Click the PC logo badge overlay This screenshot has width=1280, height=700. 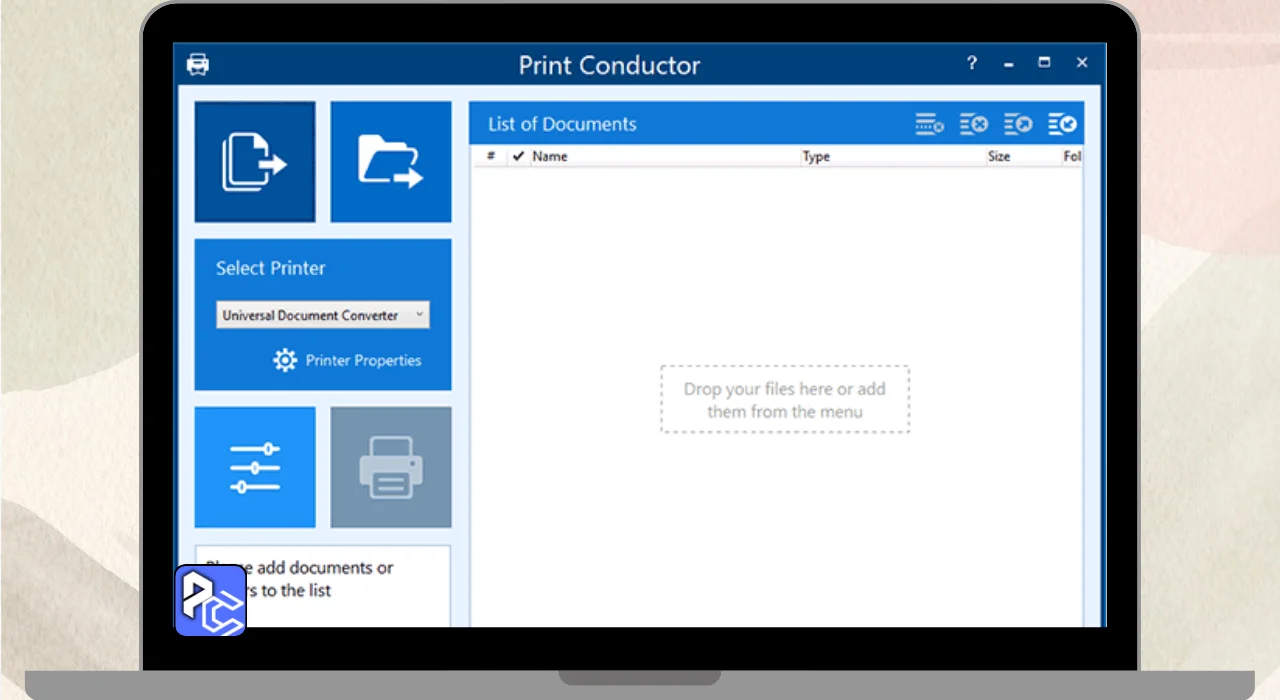coord(210,600)
